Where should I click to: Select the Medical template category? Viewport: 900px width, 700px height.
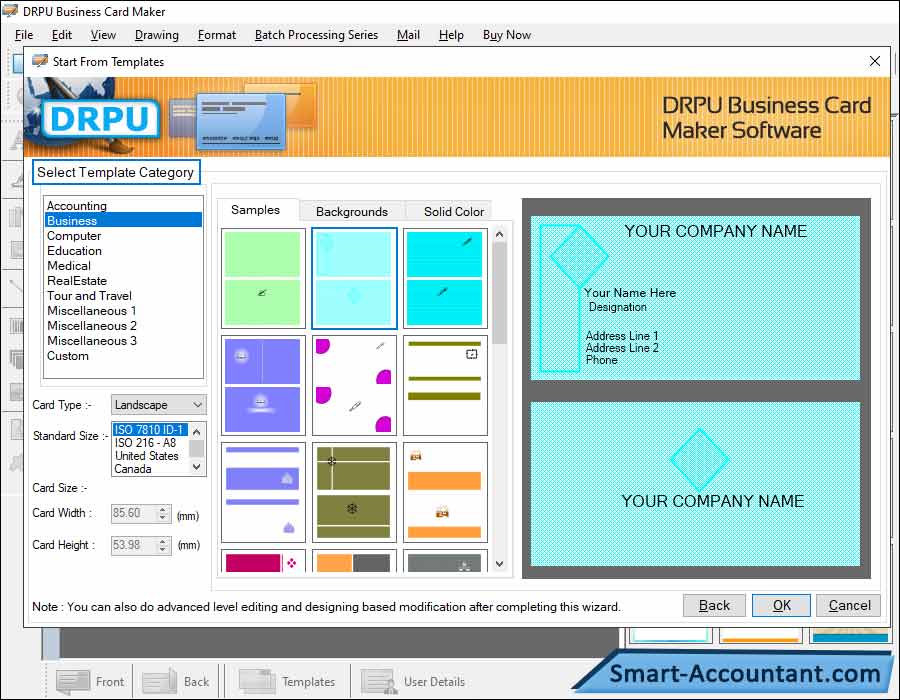123,266
